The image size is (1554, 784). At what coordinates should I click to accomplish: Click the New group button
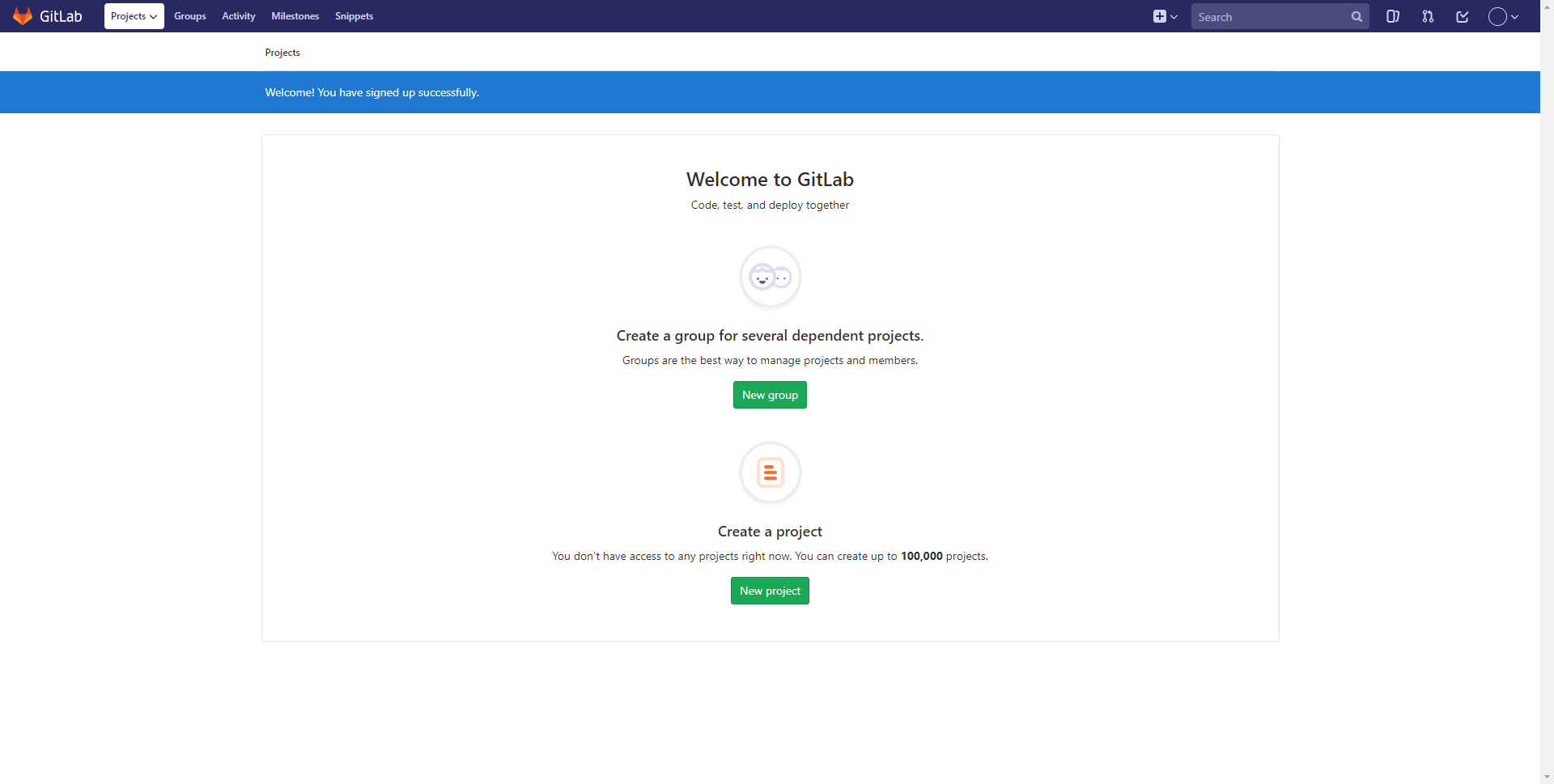770,395
